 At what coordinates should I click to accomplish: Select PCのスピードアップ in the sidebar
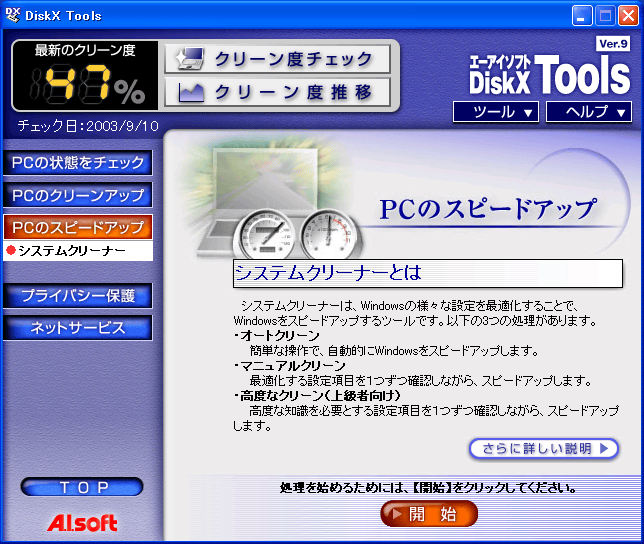(78, 227)
